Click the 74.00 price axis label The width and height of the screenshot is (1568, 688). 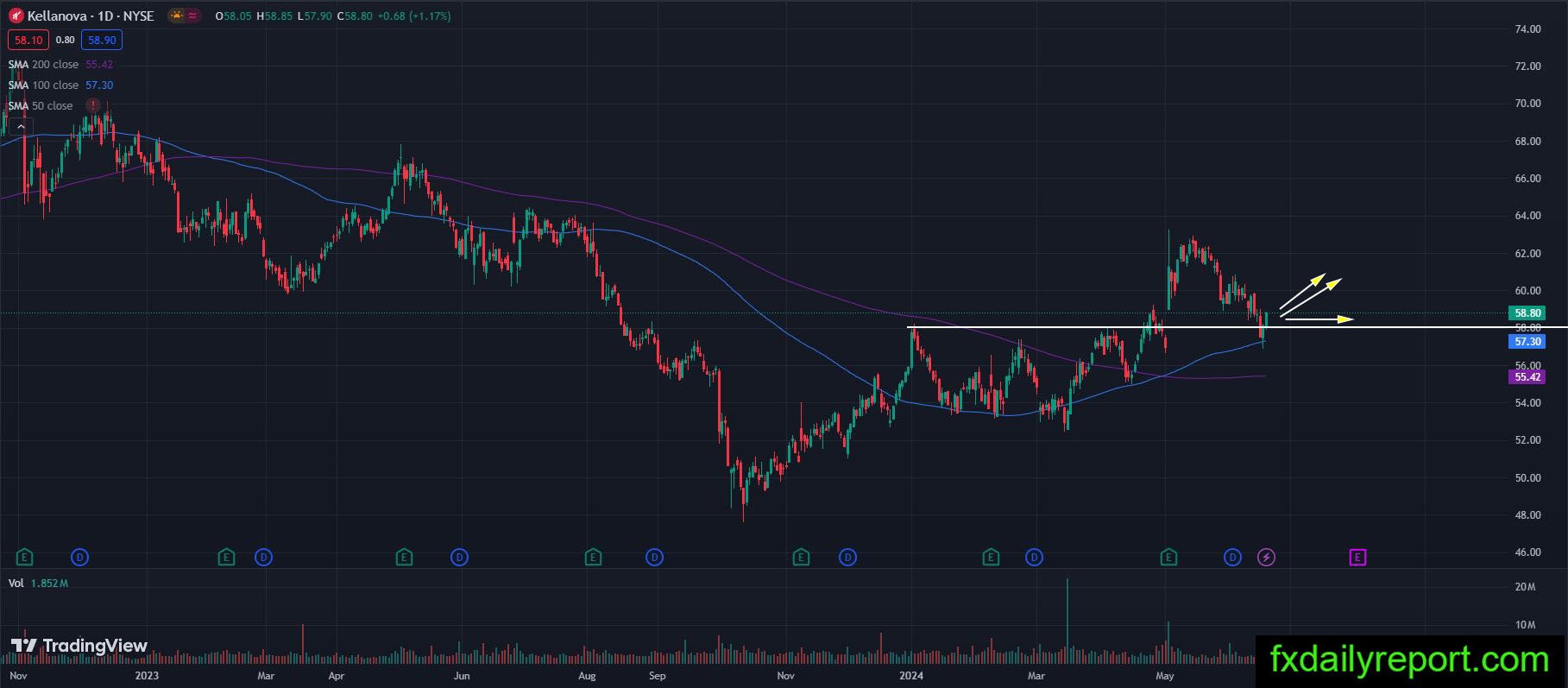pyautogui.click(x=1527, y=29)
